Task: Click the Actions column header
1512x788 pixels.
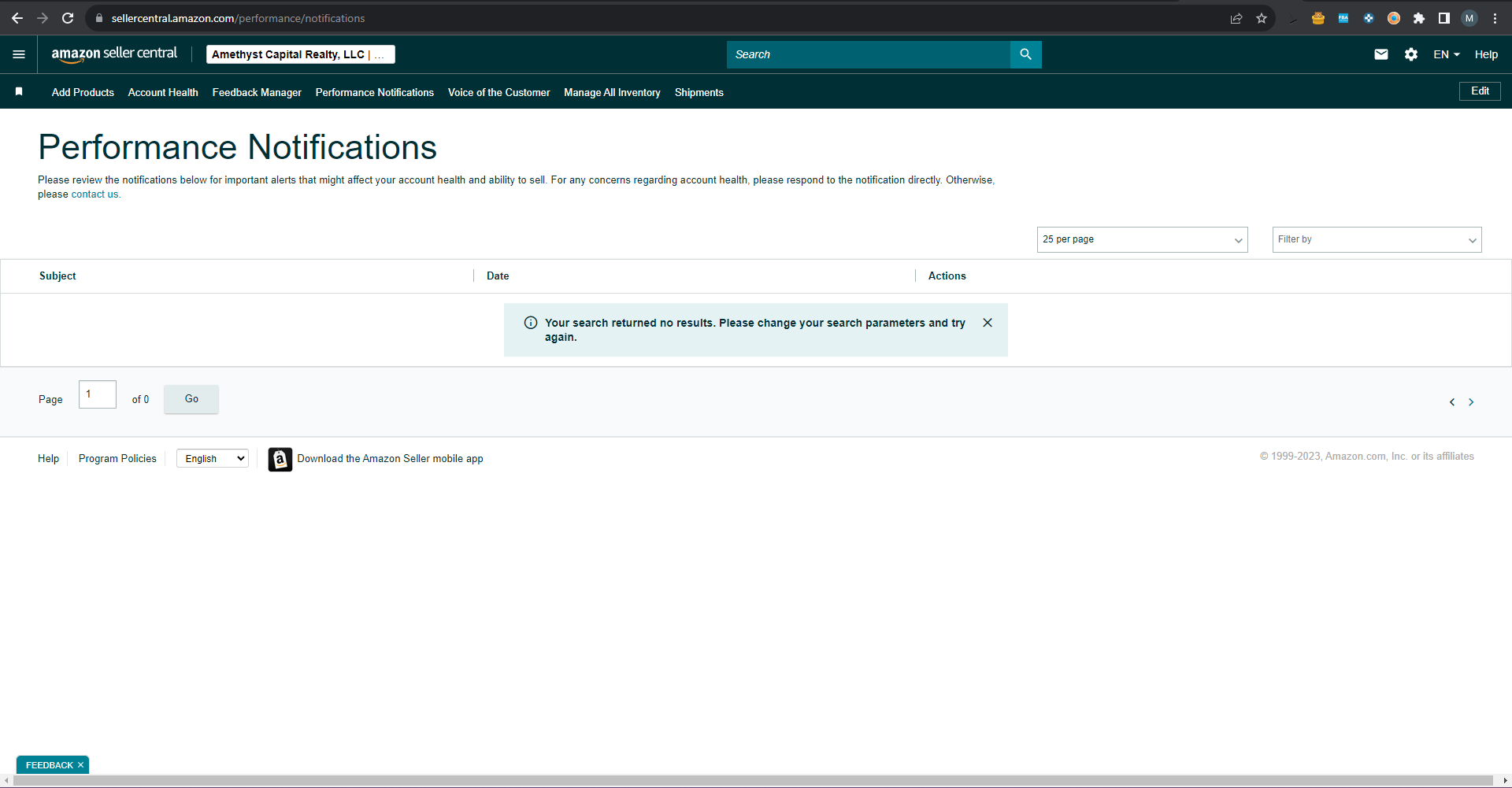Action: click(x=947, y=276)
